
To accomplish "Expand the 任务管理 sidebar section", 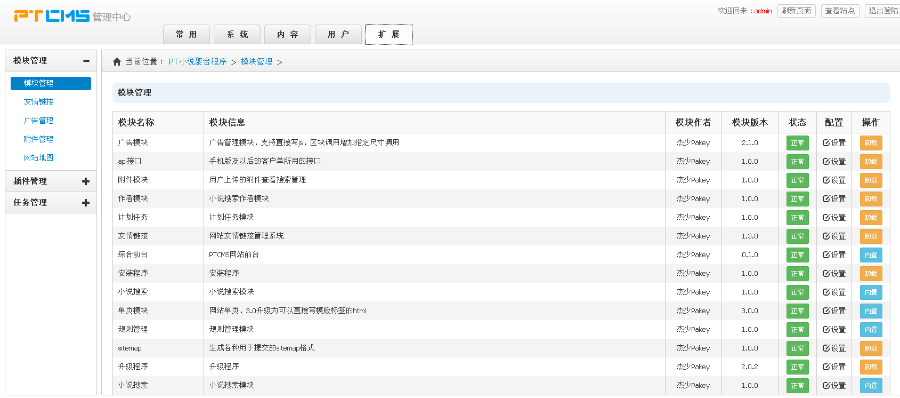I will click(86, 203).
